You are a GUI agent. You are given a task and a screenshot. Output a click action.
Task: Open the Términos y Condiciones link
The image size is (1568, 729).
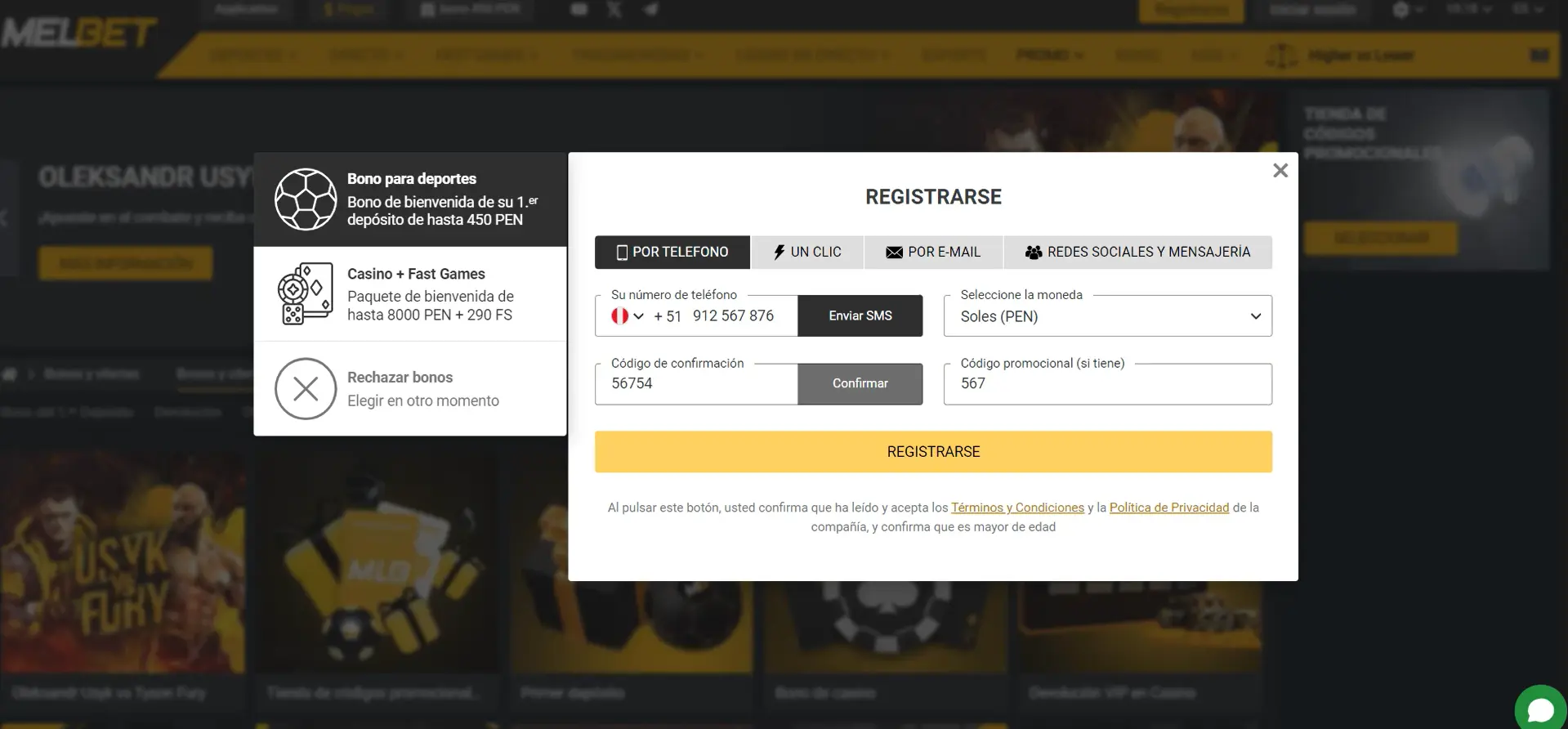1017,508
